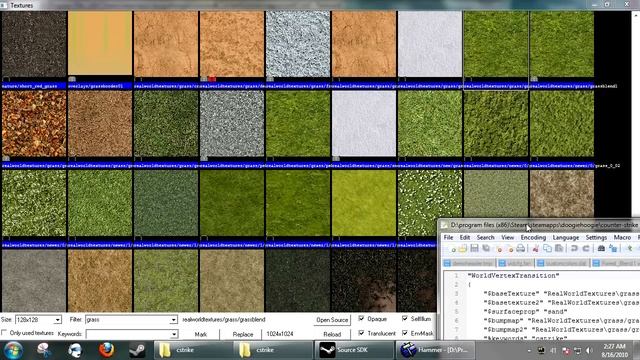Toggle the Translucent checkbox
The width and height of the screenshot is (640, 360).
361,333
